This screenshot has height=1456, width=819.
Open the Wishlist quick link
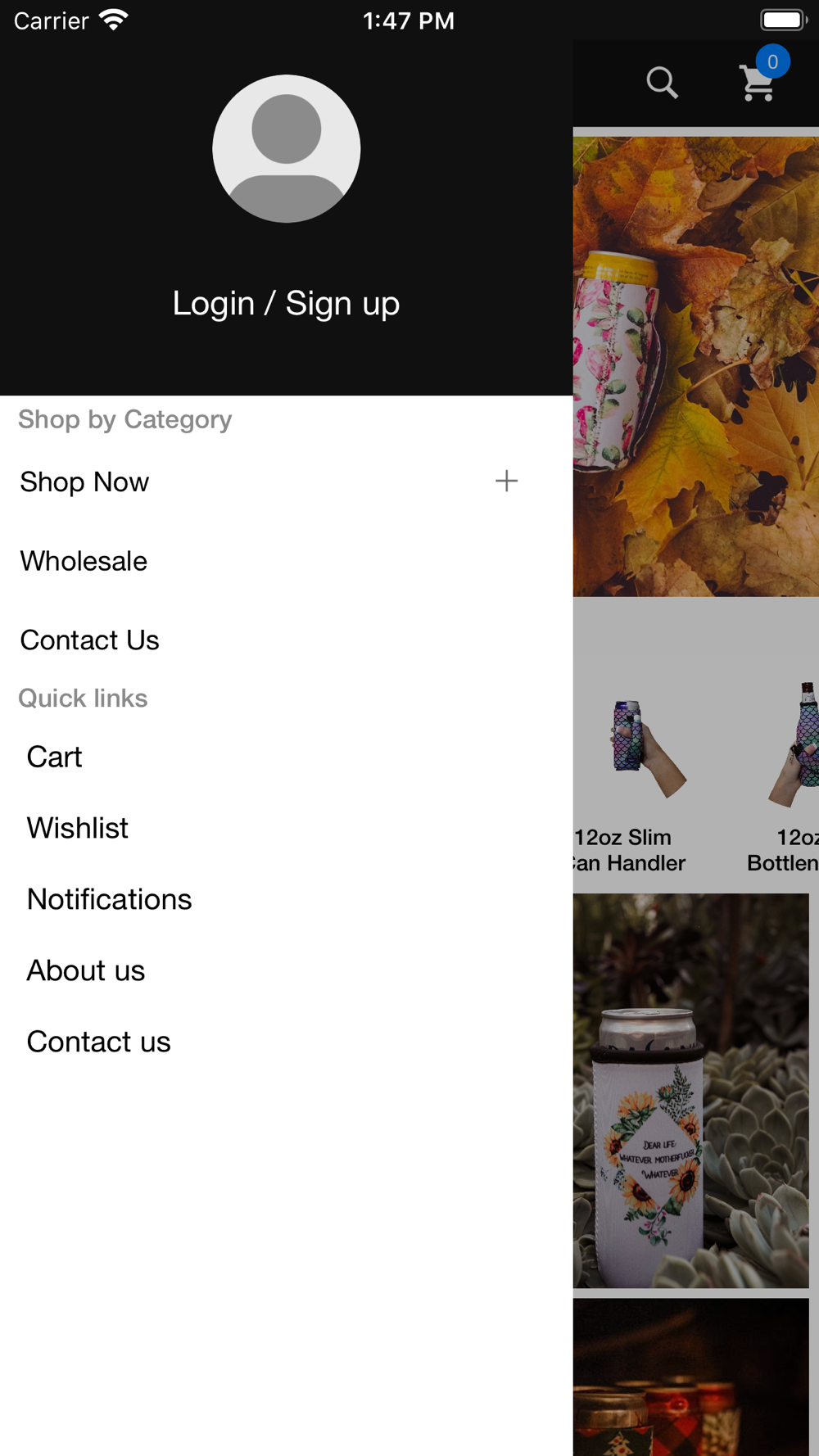(x=77, y=828)
